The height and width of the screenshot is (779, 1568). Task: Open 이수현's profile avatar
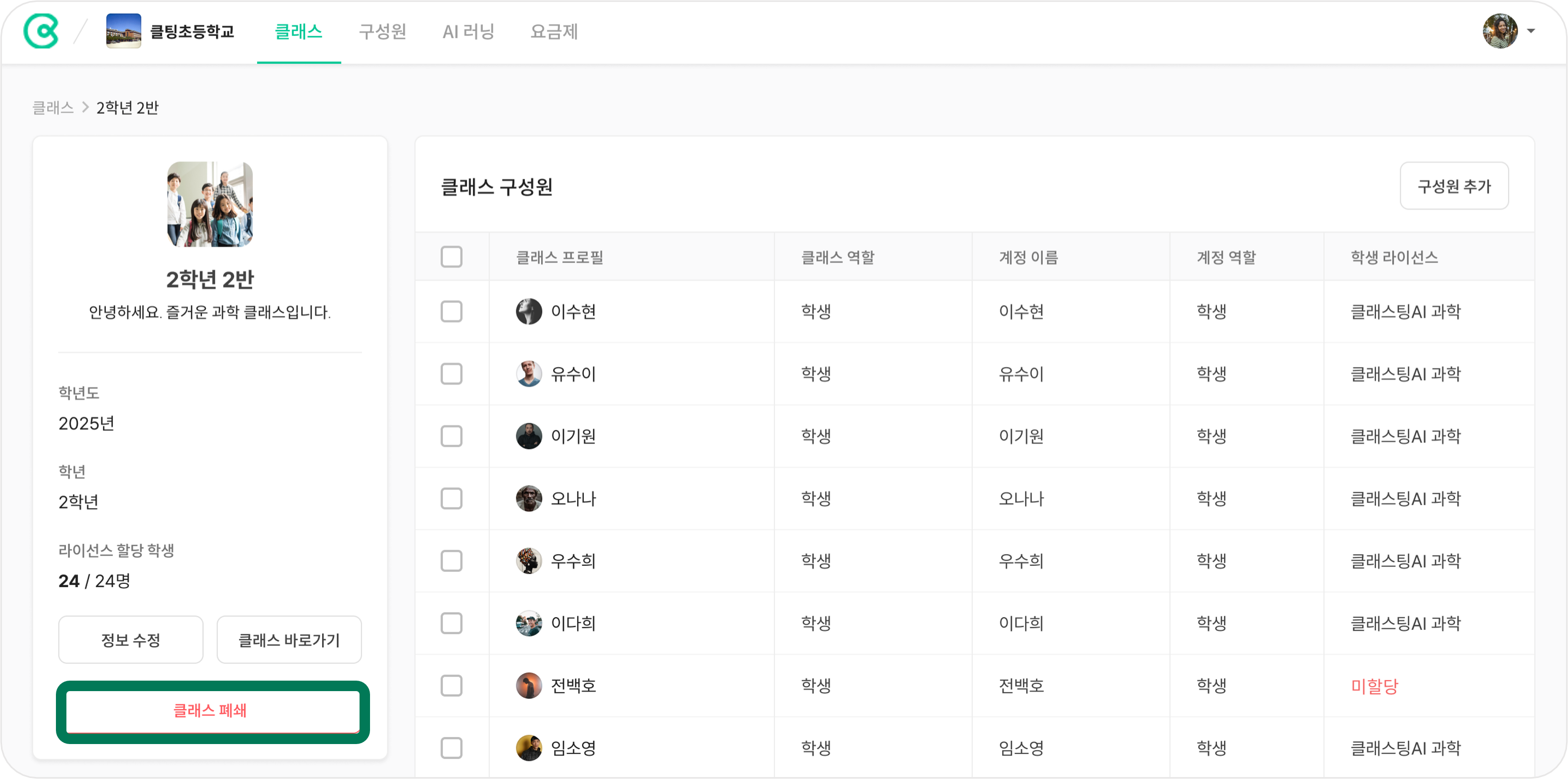click(529, 312)
